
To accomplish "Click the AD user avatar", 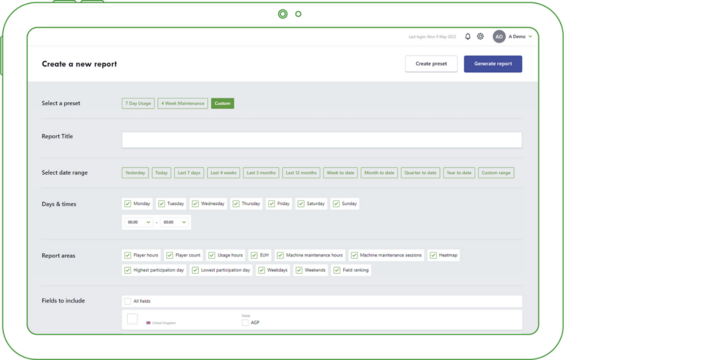I will pyautogui.click(x=499, y=37).
